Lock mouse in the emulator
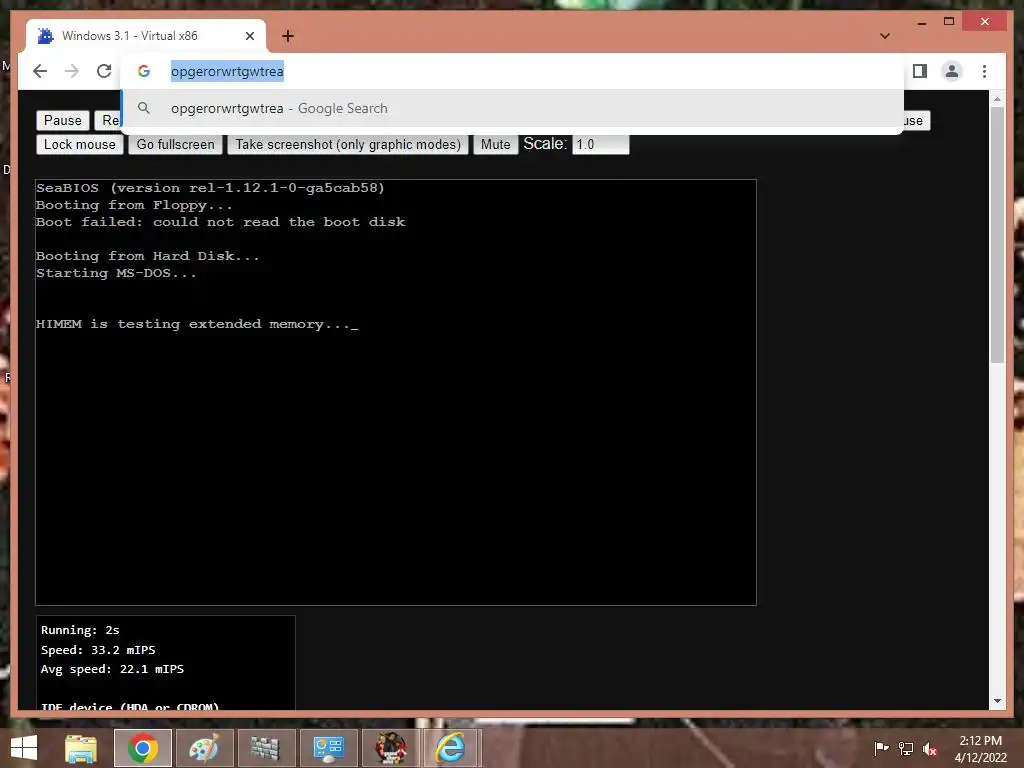The image size is (1024, 768). (x=80, y=144)
